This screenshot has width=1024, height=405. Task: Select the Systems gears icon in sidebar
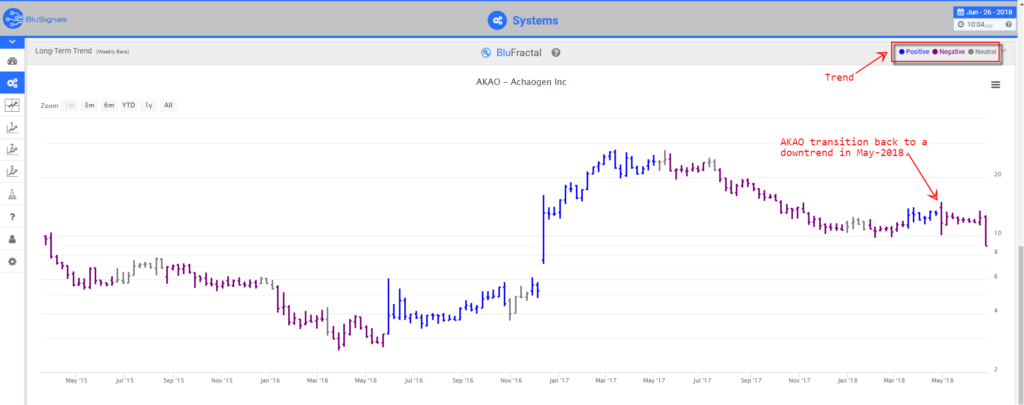[x=12, y=83]
